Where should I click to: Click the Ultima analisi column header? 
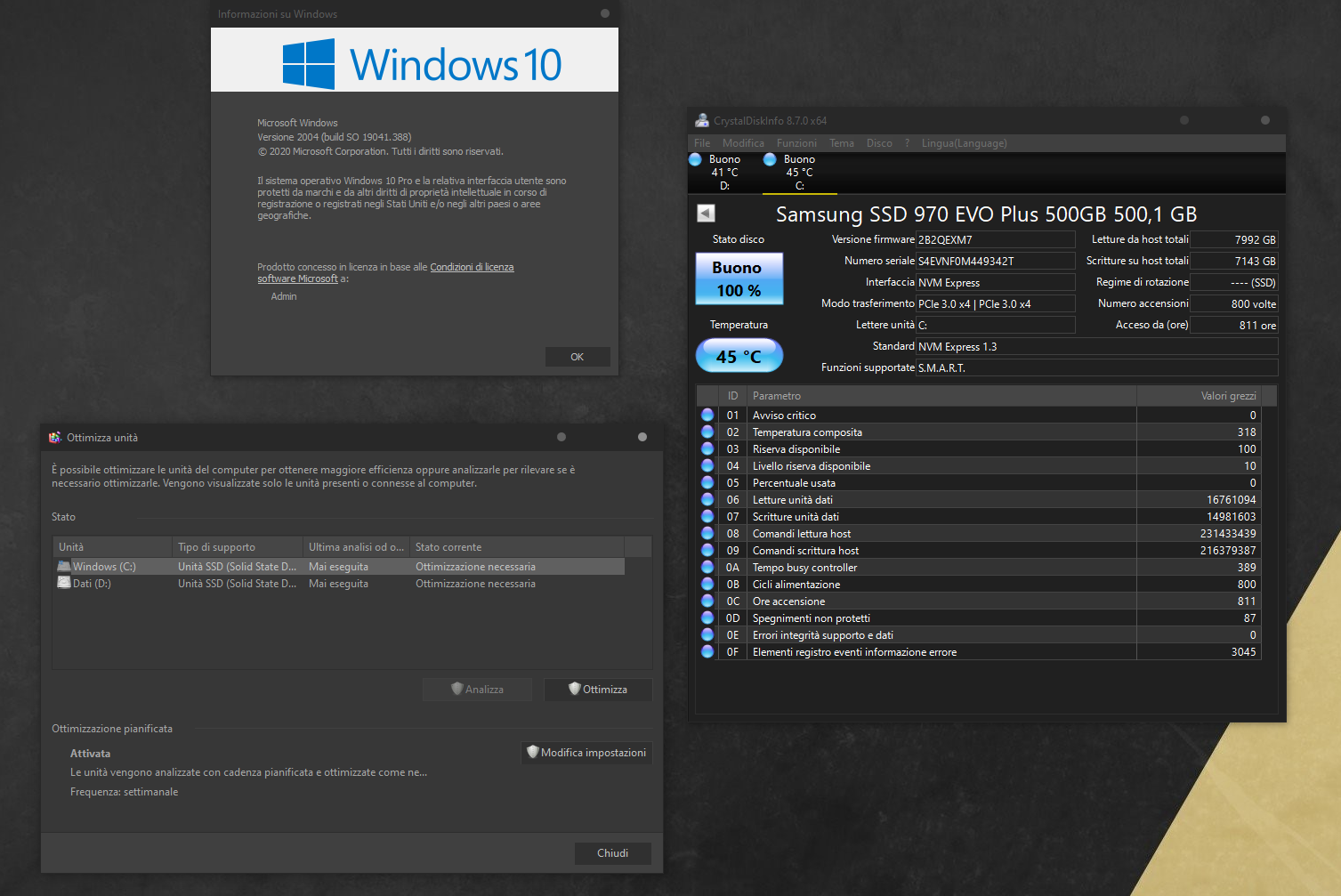pyautogui.click(x=356, y=546)
